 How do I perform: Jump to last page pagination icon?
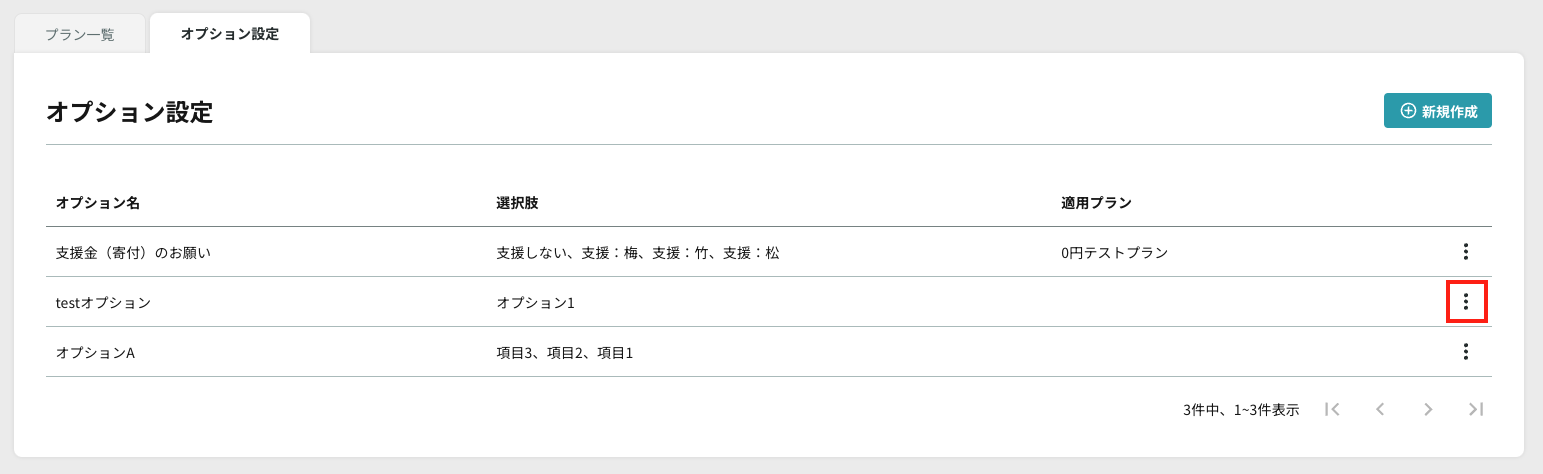pos(1476,409)
